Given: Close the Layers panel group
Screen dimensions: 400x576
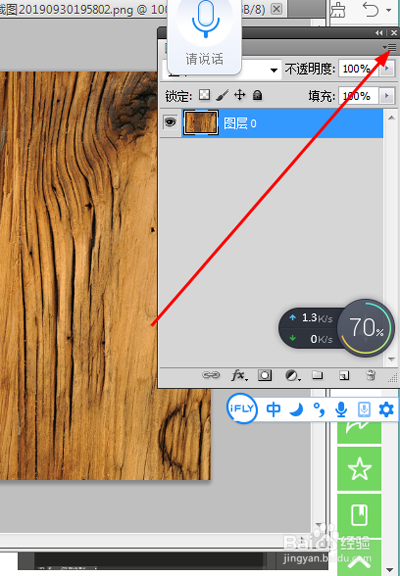Looking at the screenshot, I should (394, 33).
